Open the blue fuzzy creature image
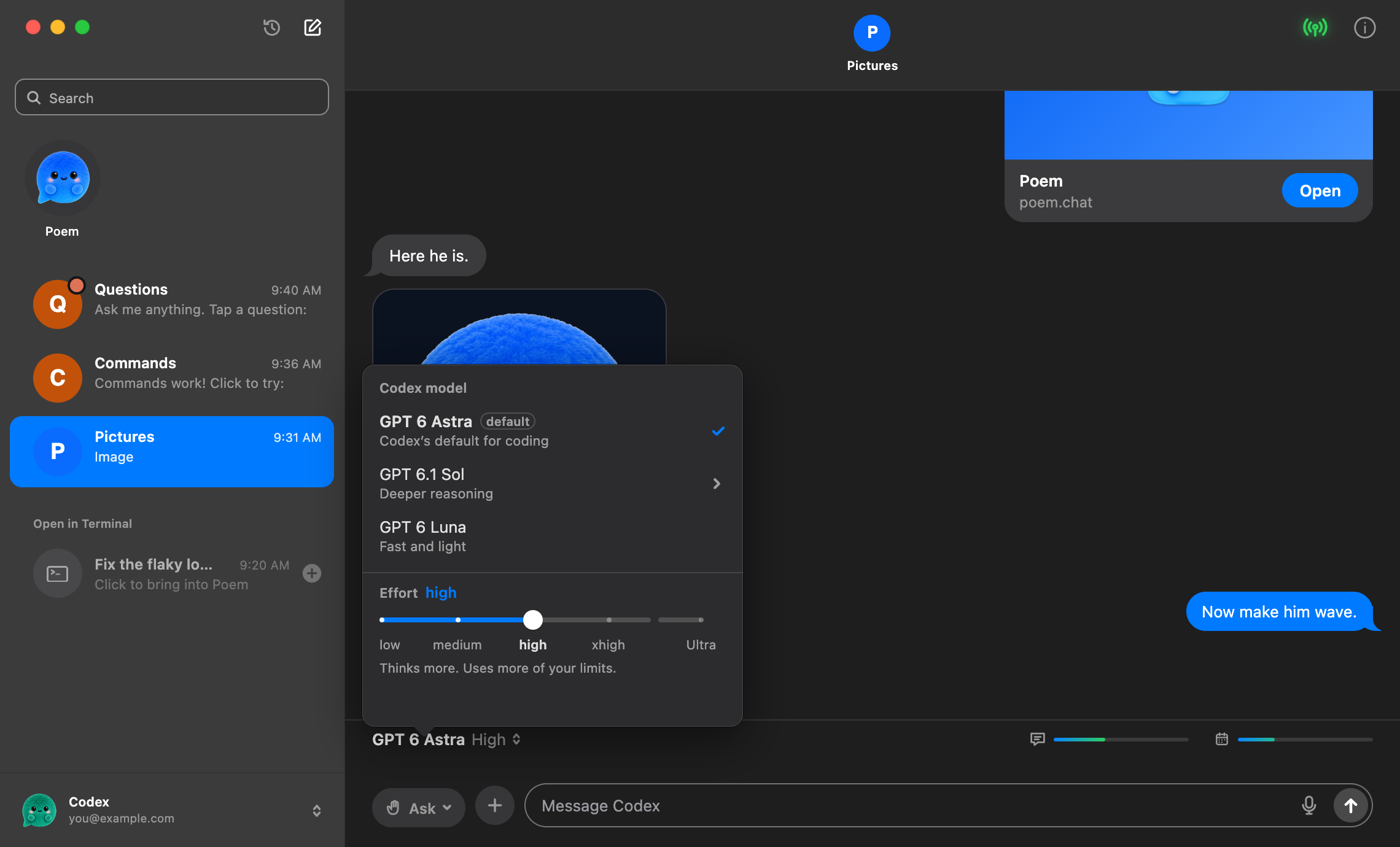Image resolution: width=1400 pixels, height=847 pixels. (x=519, y=327)
